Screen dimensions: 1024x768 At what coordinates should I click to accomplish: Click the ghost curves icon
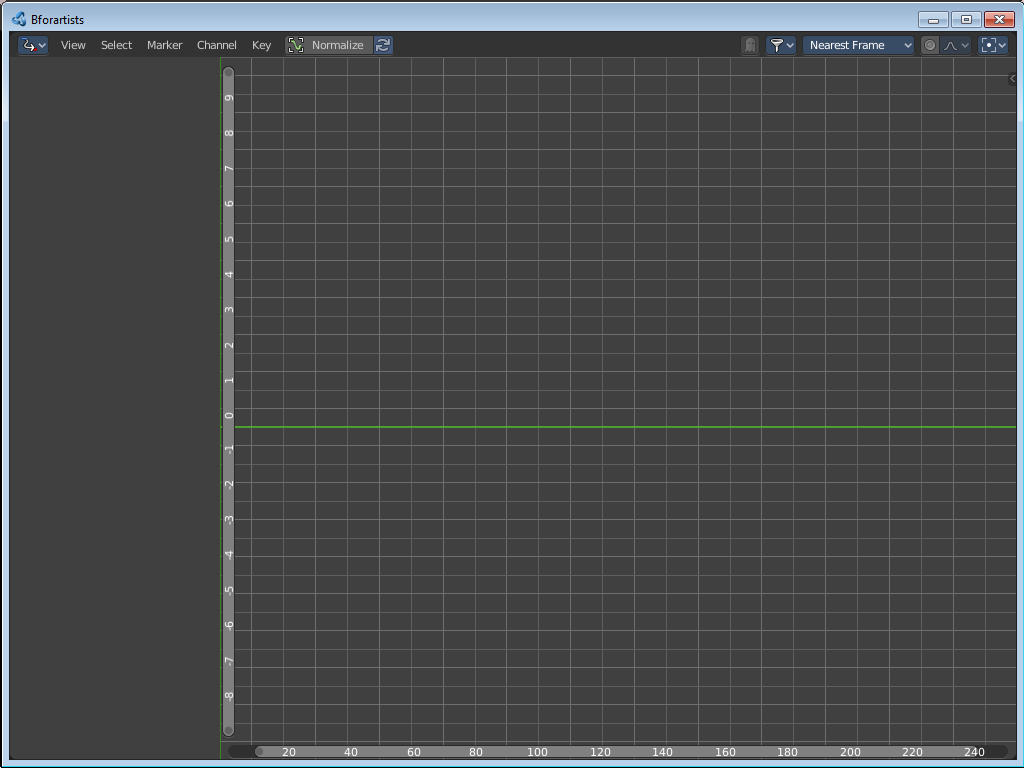point(750,45)
